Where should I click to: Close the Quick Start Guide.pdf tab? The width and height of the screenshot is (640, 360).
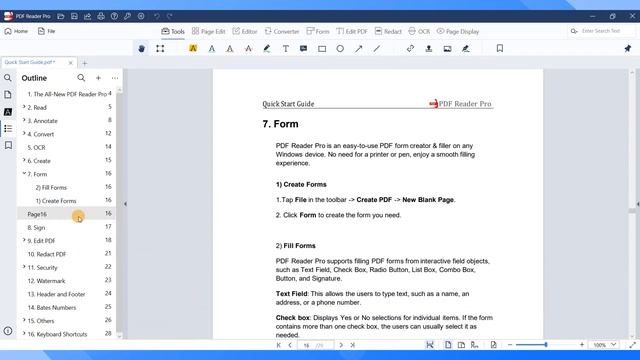coord(71,63)
